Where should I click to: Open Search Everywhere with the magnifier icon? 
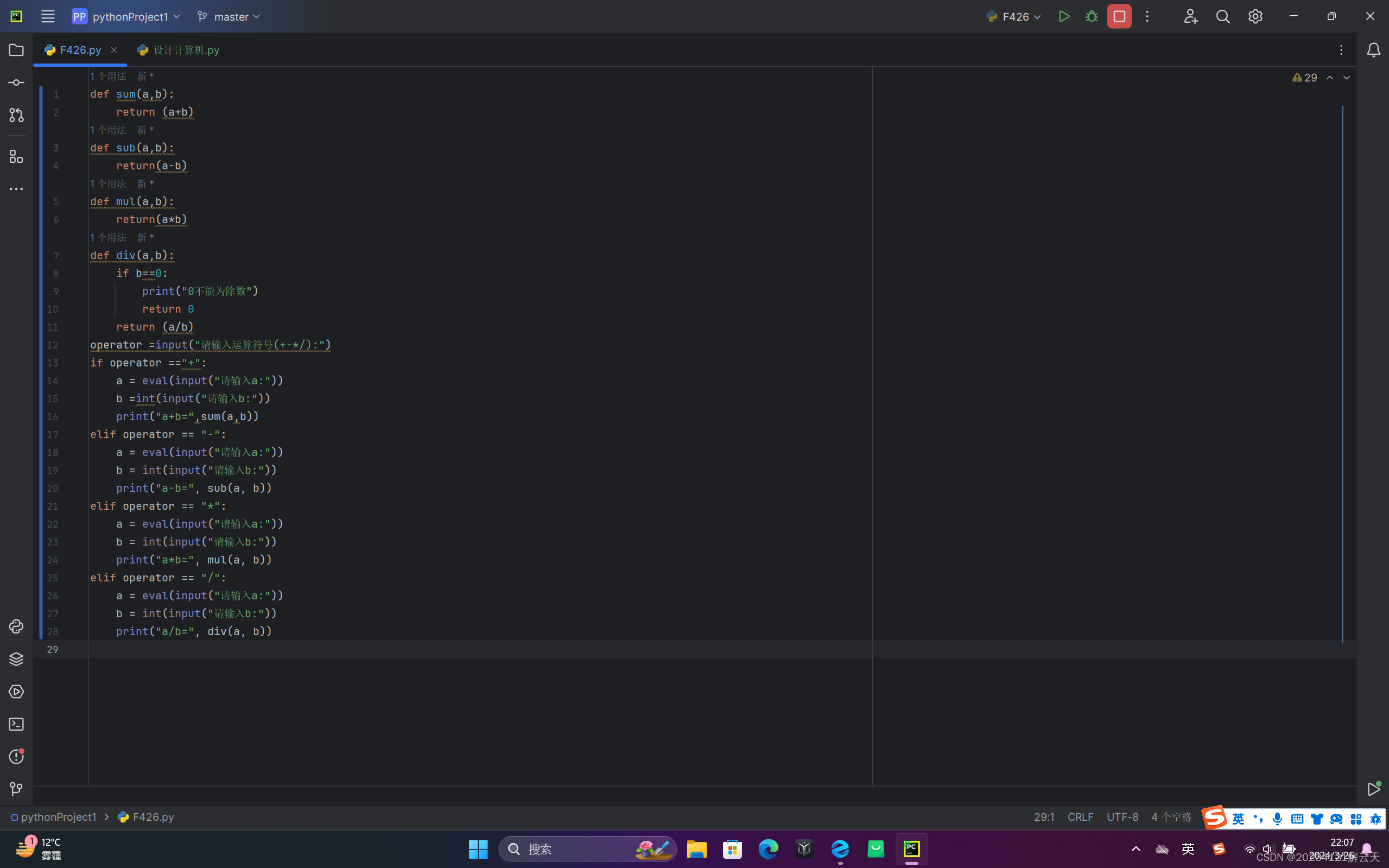click(1222, 16)
